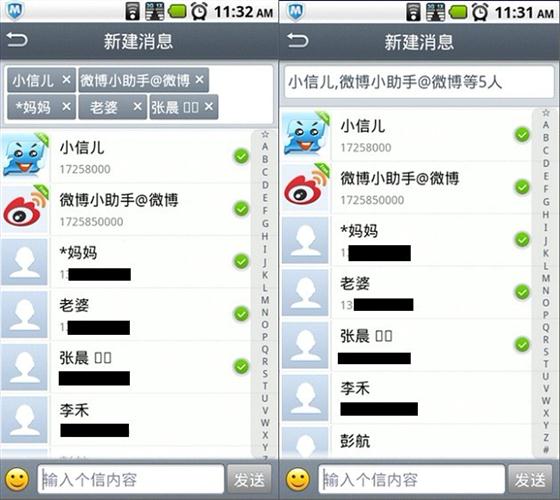Uncheck 张晨 contact on the 11:31 AM screen

click(x=522, y=345)
